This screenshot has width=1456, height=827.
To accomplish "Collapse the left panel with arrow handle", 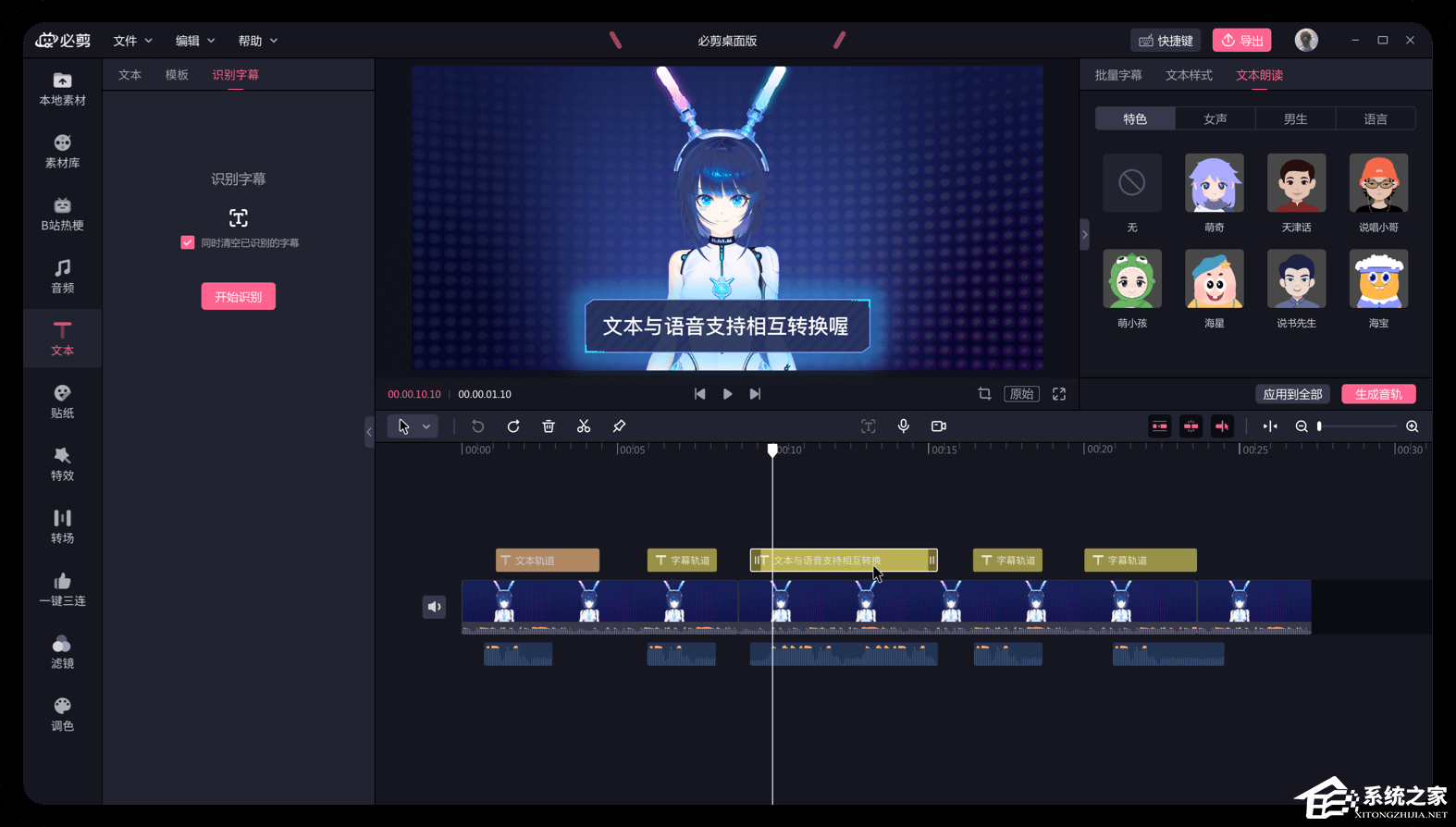I will 369,431.
